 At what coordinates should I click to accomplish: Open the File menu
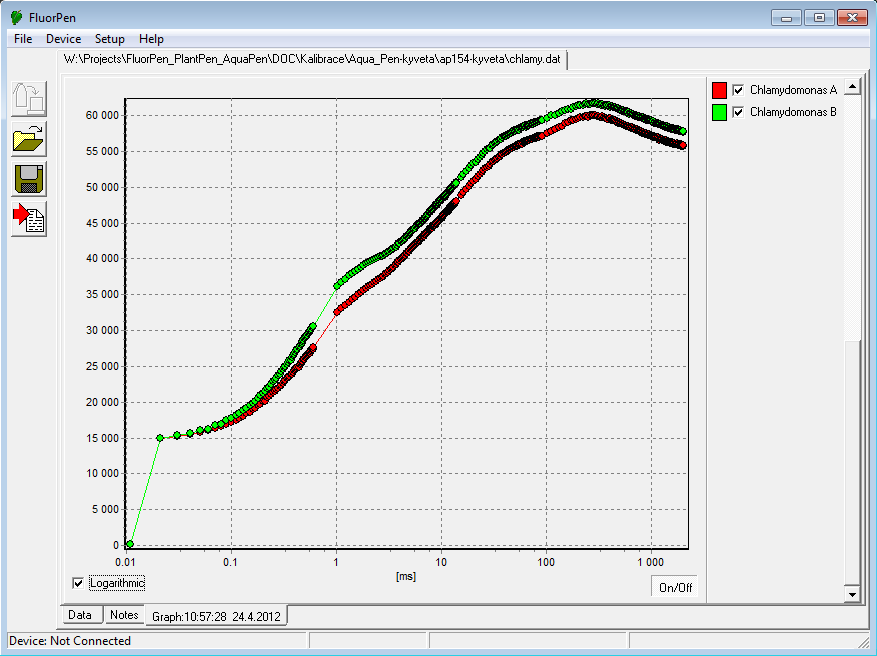[23, 39]
